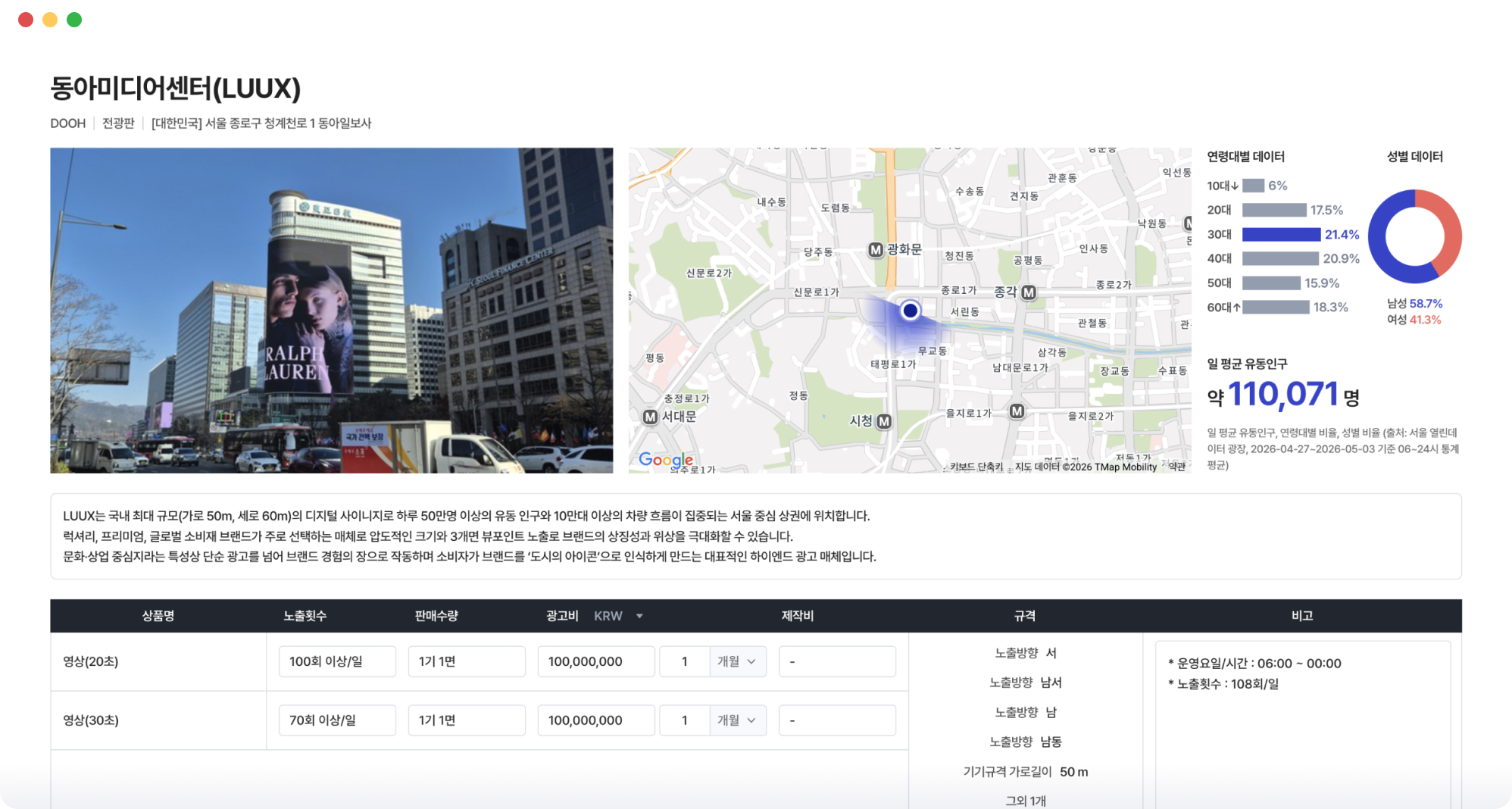Focus the 1기 1면 field in the 영상(30초) row
The image size is (1512, 809).
467,720
